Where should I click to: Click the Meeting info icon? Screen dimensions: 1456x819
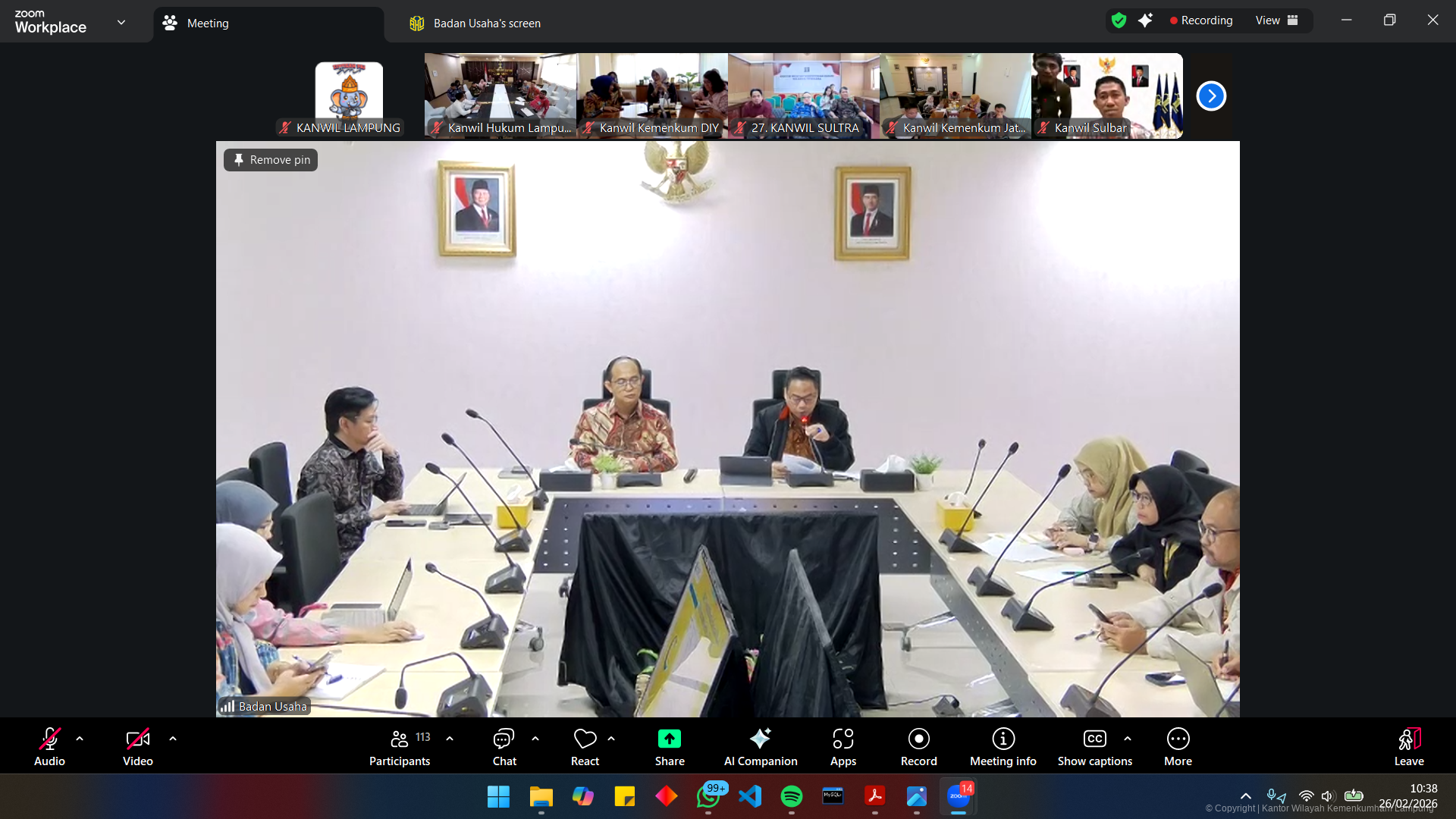(1003, 739)
